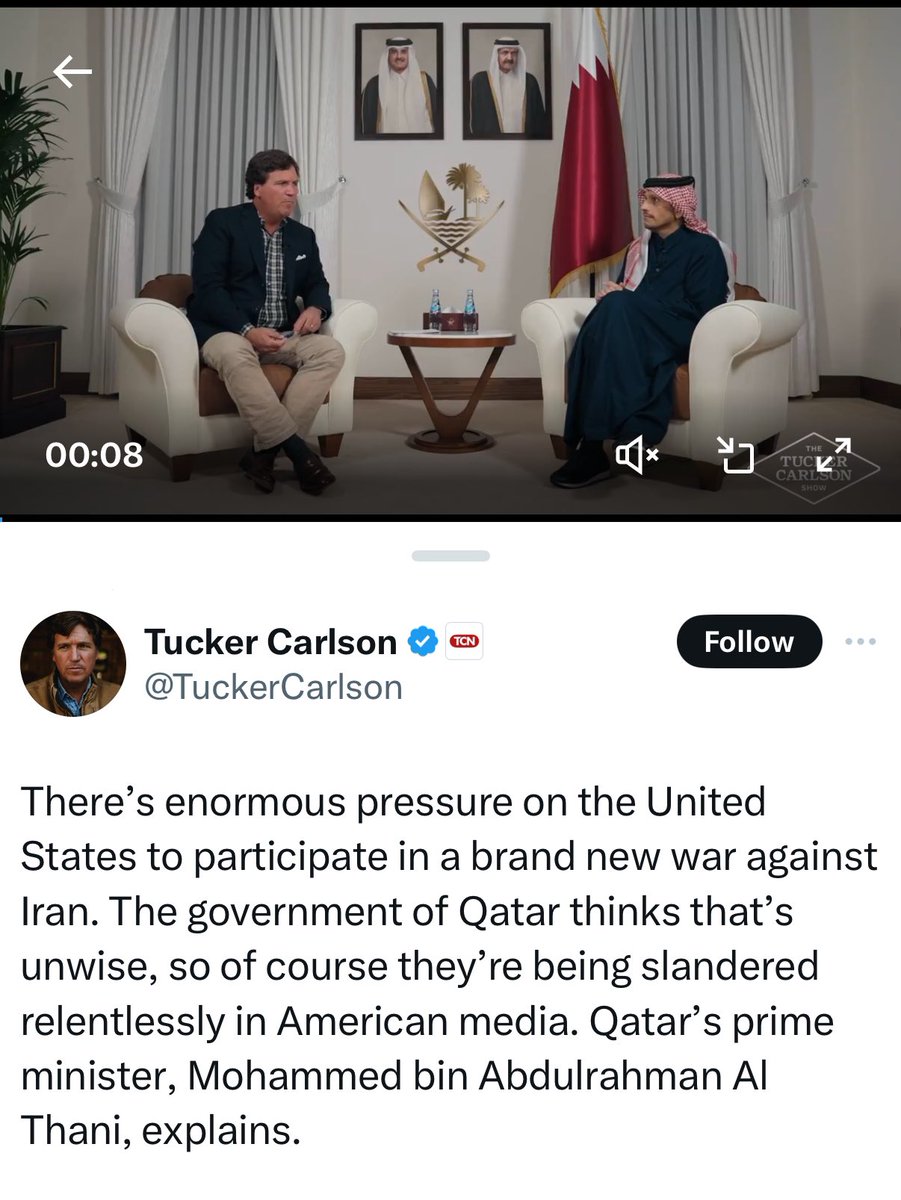901x1200 pixels.
Task: Click the video progress bar under the player
Action: tap(450, 518)
